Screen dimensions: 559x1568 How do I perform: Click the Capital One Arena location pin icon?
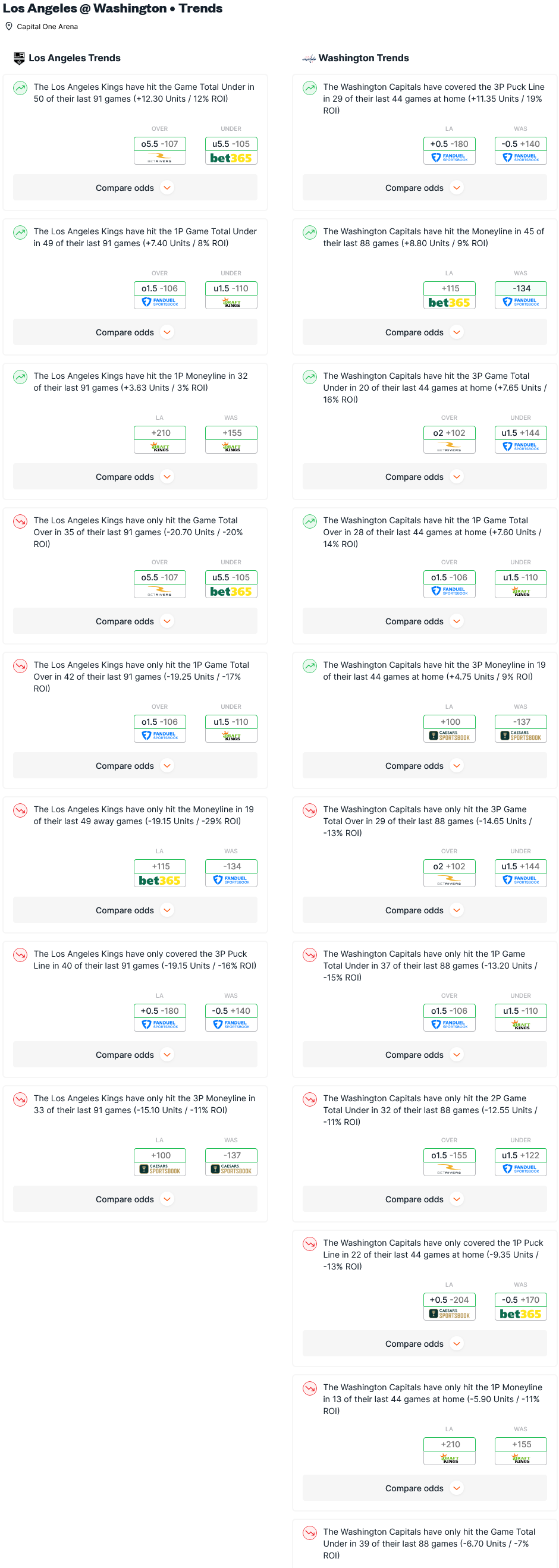click(8, 27)
